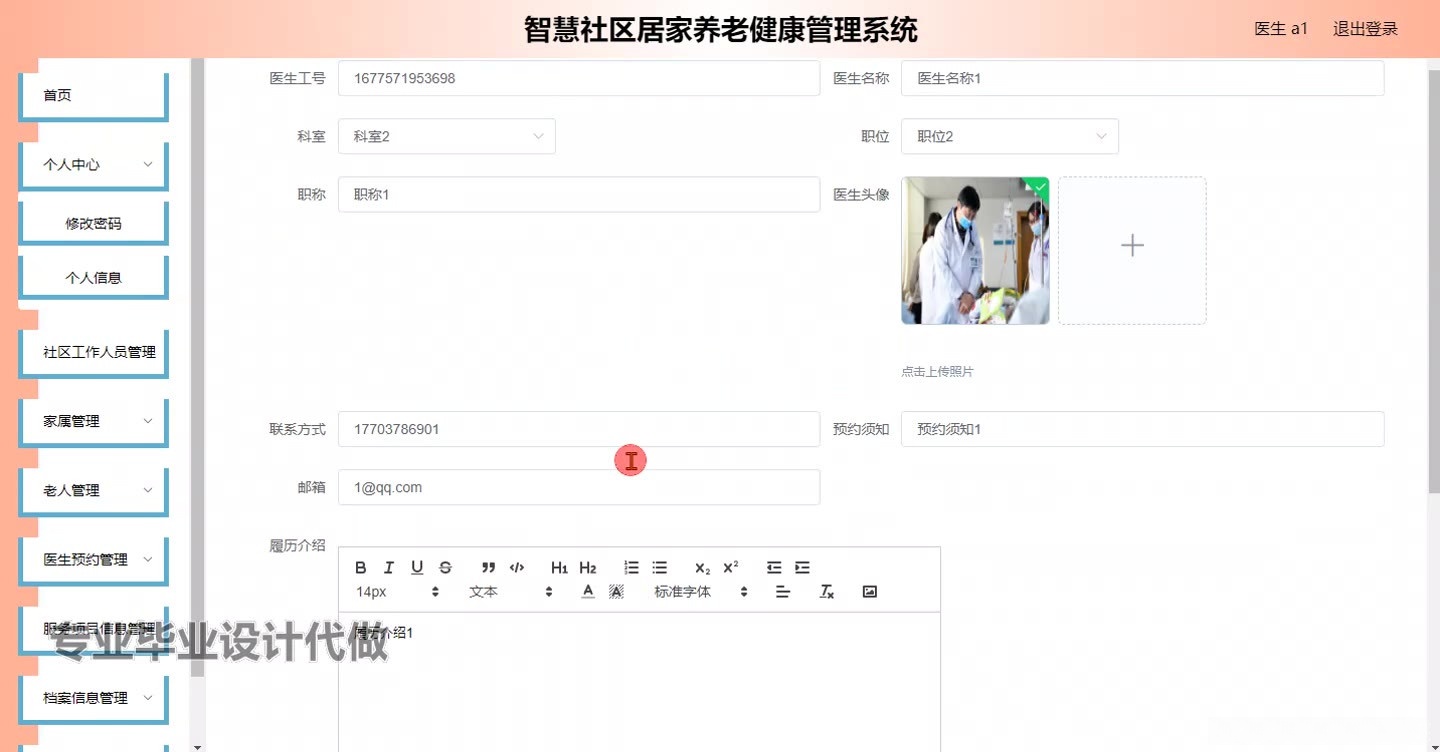Apply superscript formatting
This screenshot has height=752, width=1440.
point(731,568)
